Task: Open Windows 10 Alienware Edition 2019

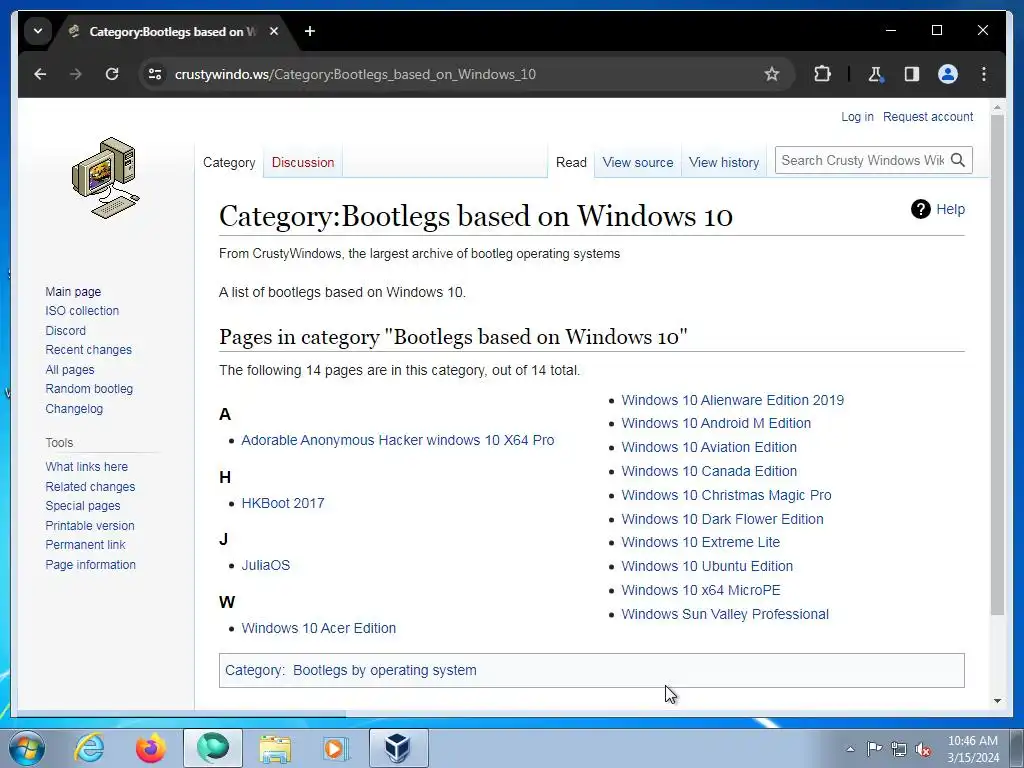Action: [x=733, y=400]
